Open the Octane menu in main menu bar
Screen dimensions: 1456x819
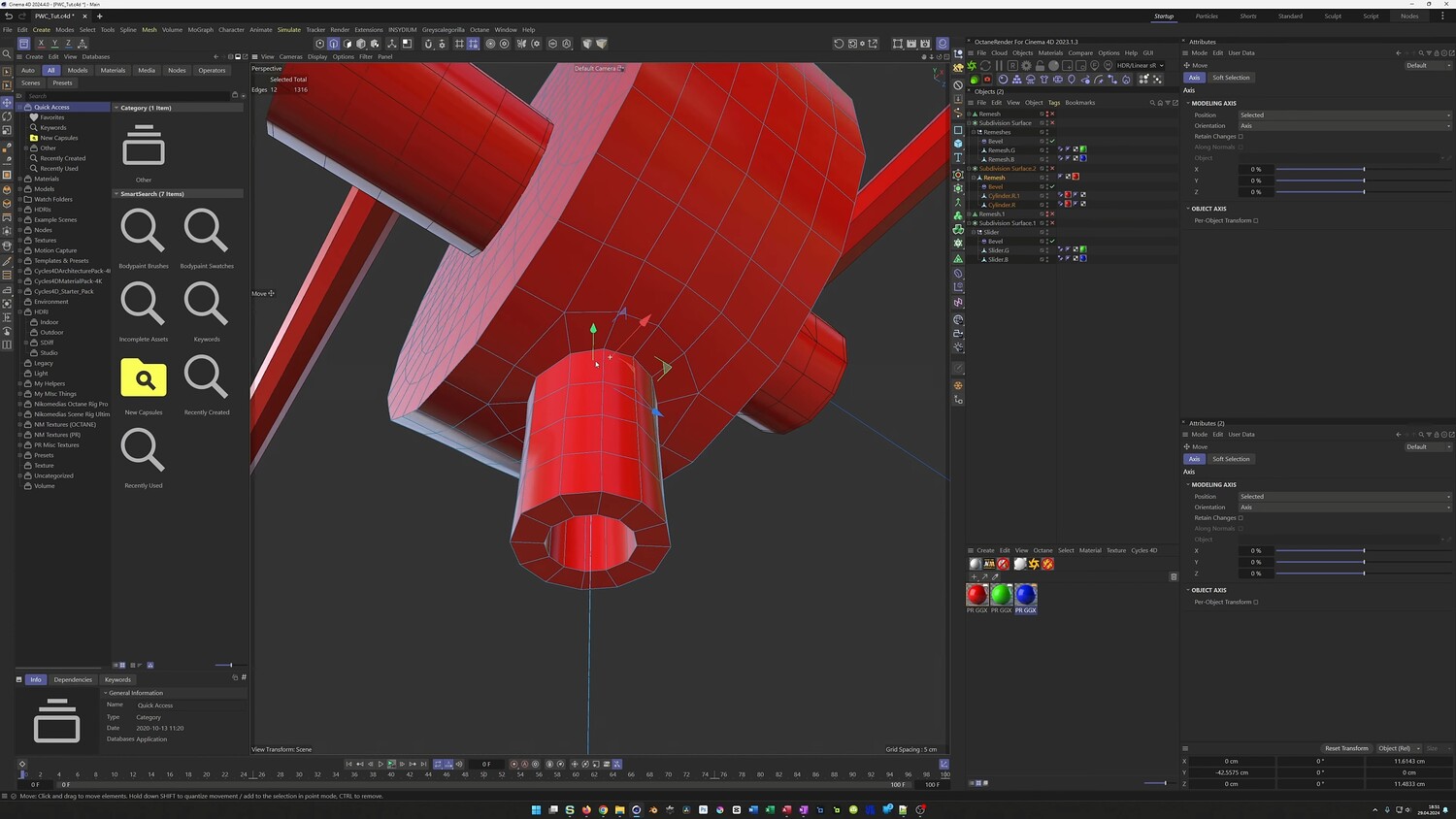[480, 30]
